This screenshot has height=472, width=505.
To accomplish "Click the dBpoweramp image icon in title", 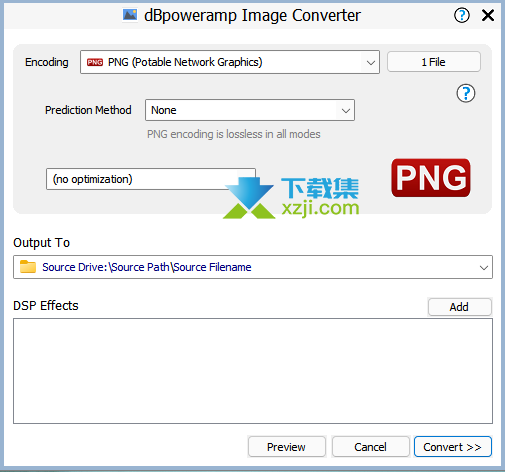I will pyautogui.click(x=130, y=15).
